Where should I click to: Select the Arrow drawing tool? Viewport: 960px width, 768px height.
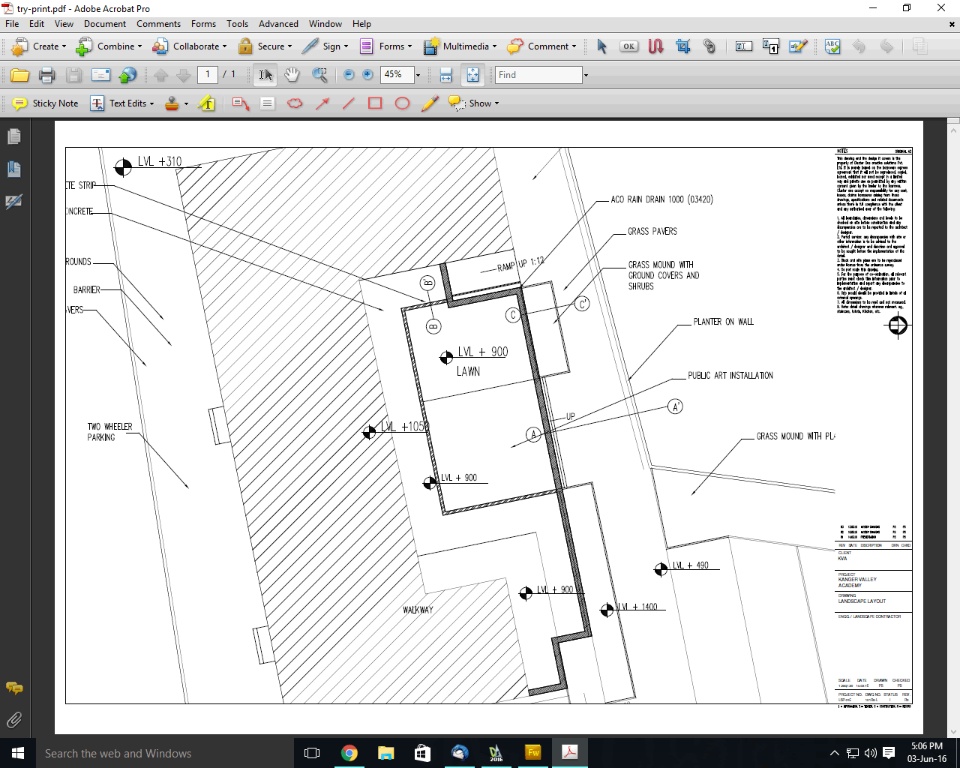pyautogui.click(x=322, y=104)
